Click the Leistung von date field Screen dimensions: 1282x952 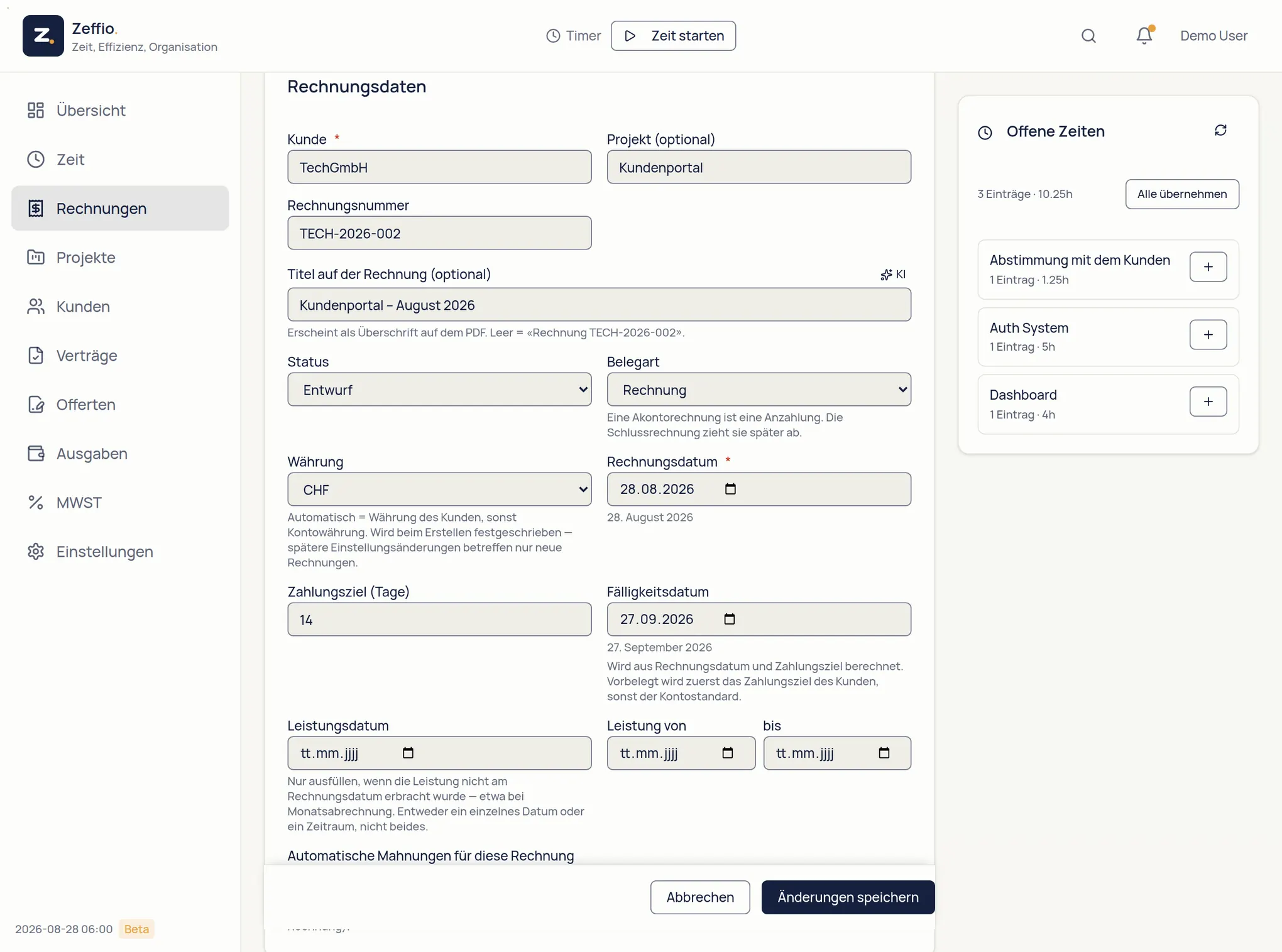coord(681,753)
